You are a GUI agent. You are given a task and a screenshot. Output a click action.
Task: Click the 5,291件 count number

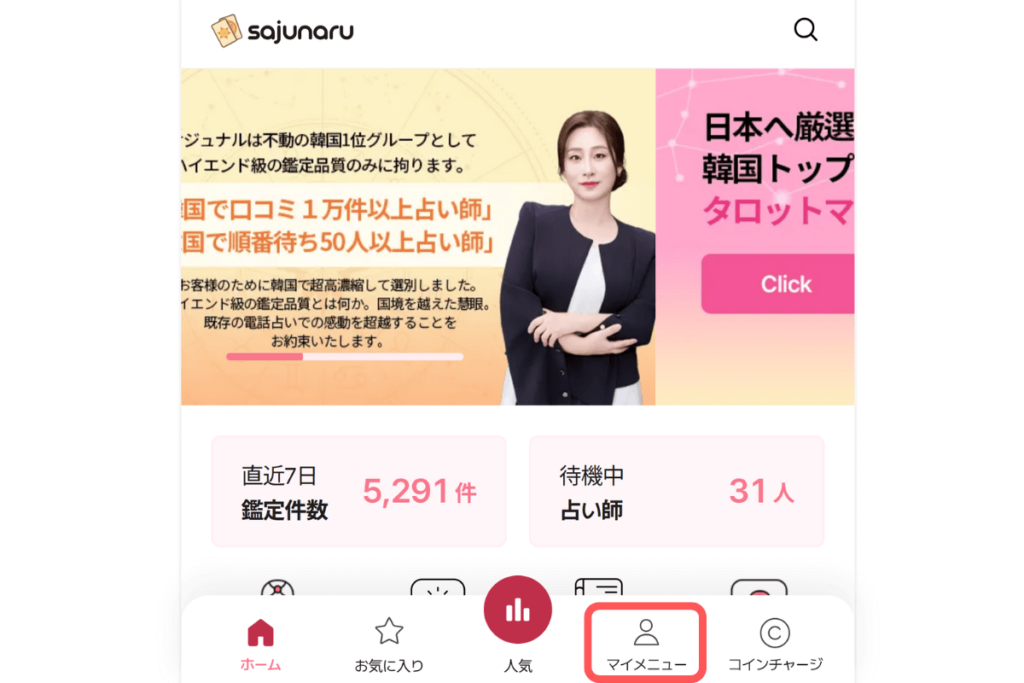[x=419, y=492]
